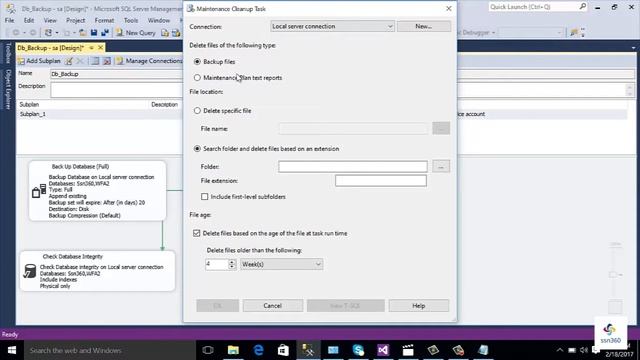Open the movie clapperboard taskbar app
Viewport: 640px width, 360px height.
pos(408,350)
